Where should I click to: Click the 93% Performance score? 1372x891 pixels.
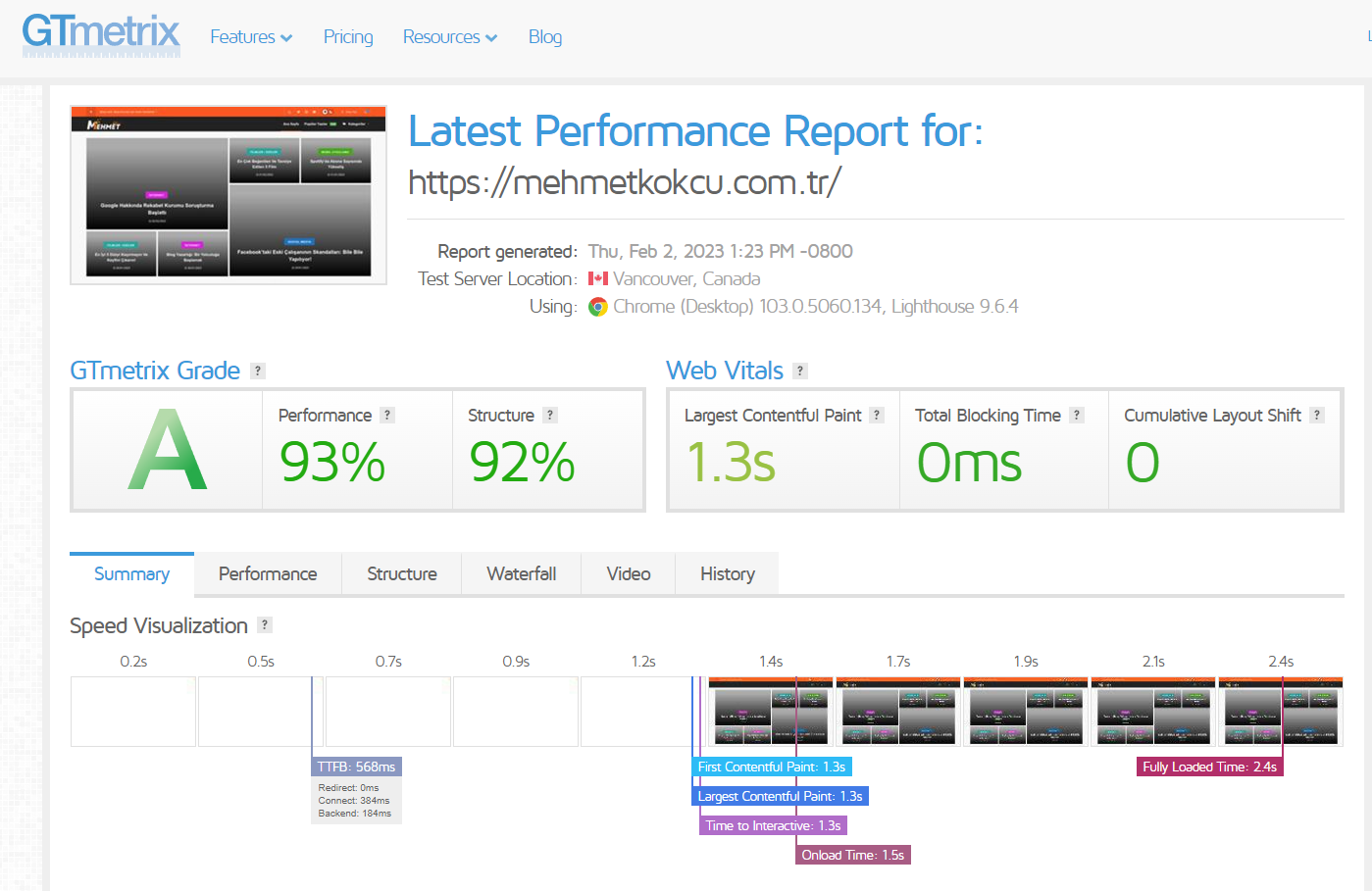click(x=332, y=462)
